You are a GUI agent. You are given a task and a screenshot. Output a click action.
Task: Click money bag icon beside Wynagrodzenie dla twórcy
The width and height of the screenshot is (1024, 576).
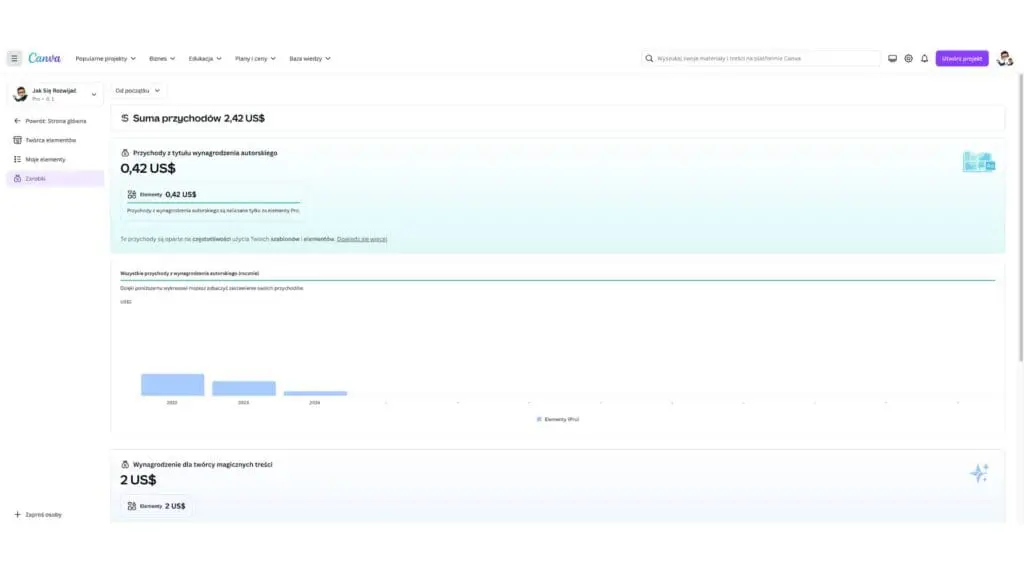pyautogui.click(x=125, y=464)
